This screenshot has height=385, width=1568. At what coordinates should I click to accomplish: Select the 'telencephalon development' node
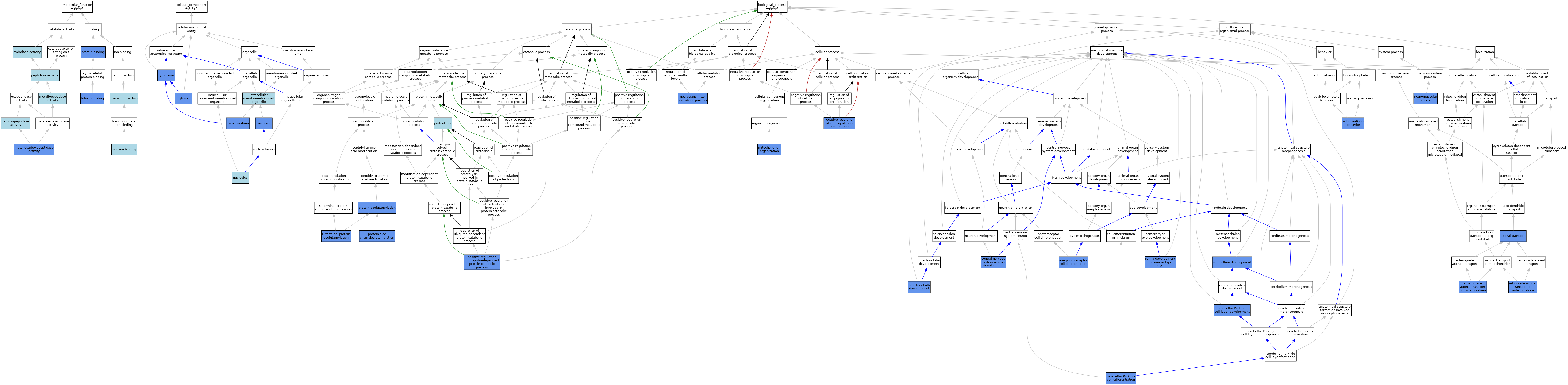(944, 236)
